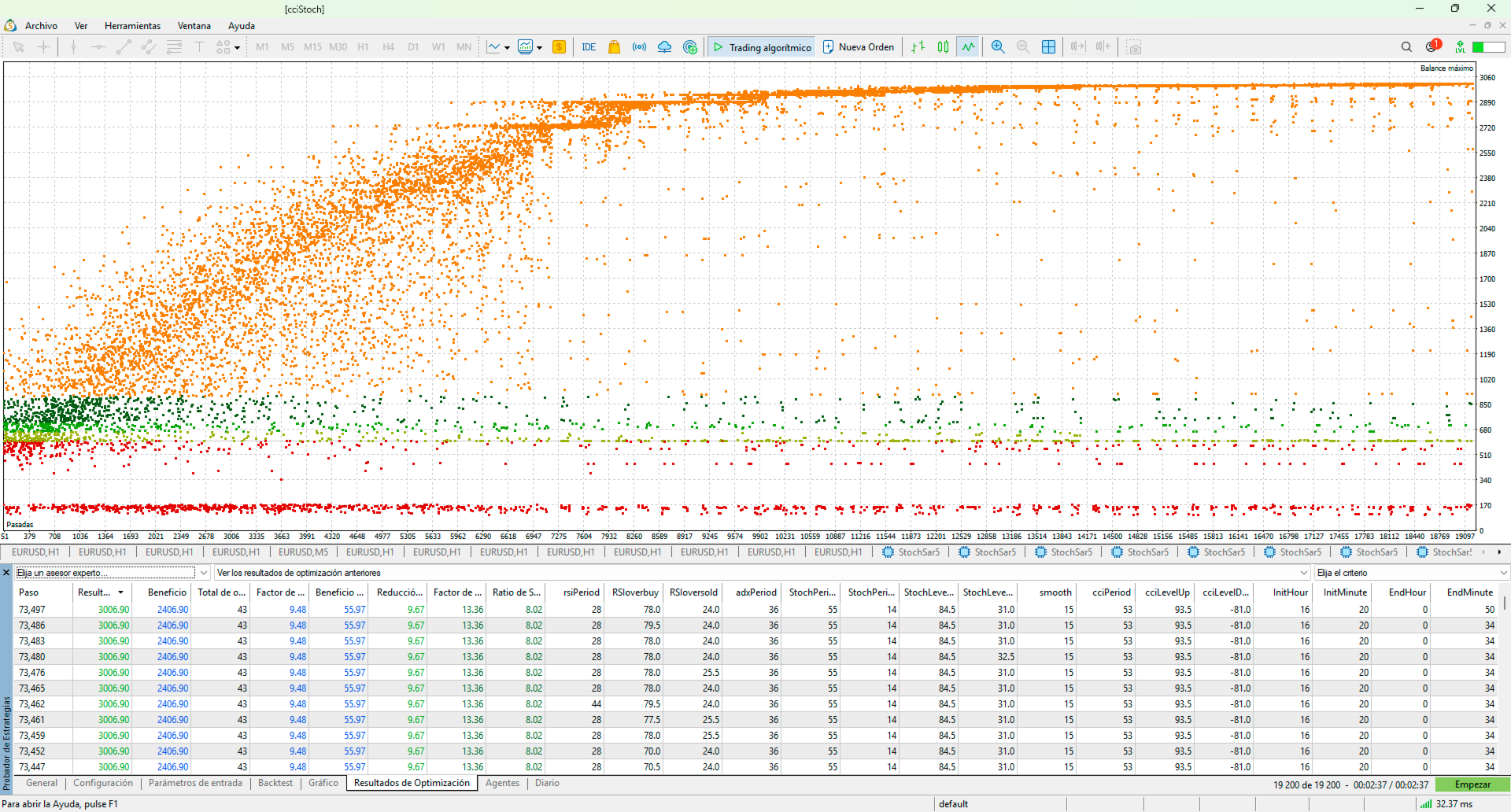Click the green level progress bar
Viewport: 1511px width, 812px height.
coord(1488,47)
